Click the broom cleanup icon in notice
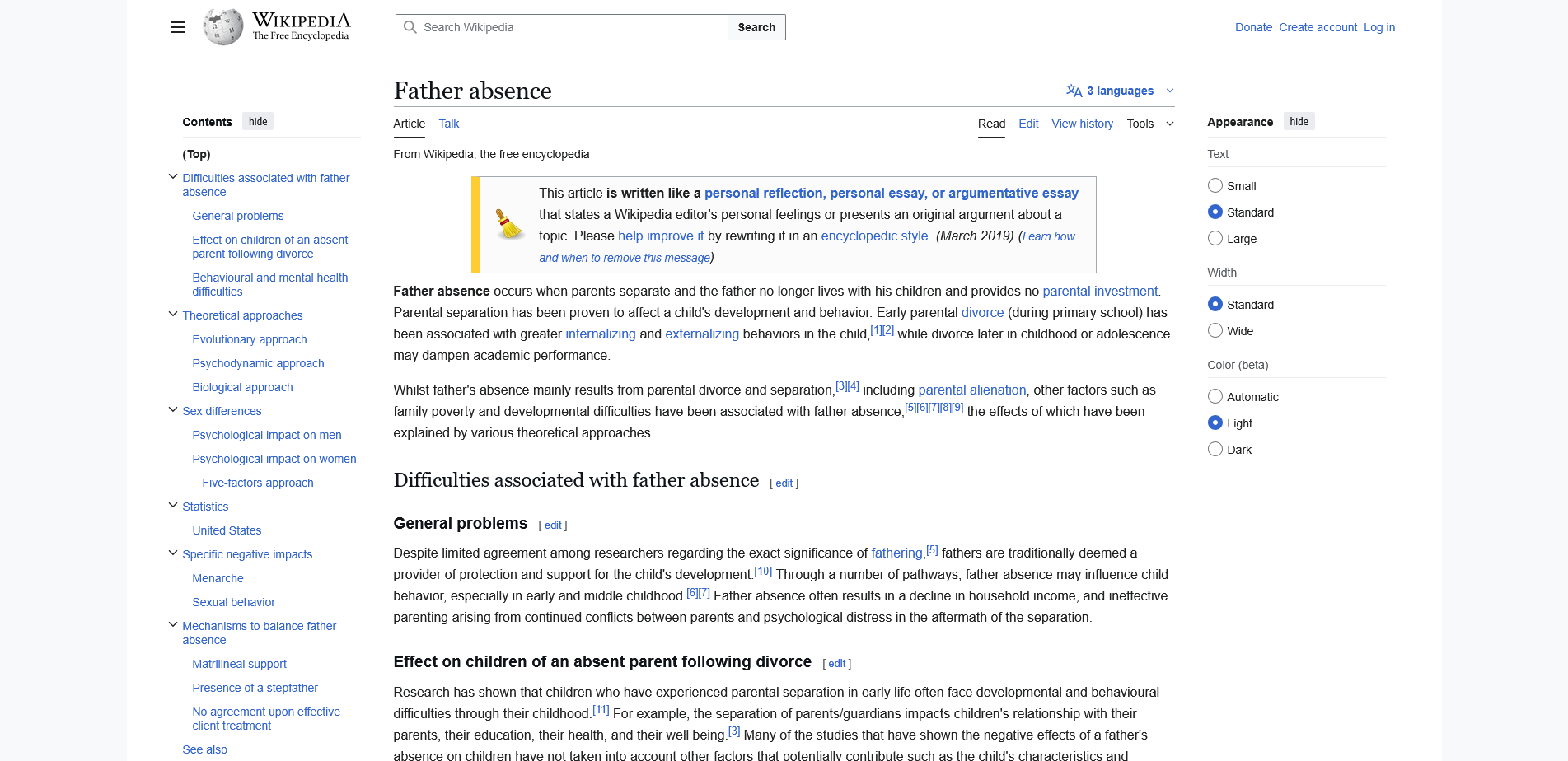This screenshot has width=1568, height=761. 509,224
